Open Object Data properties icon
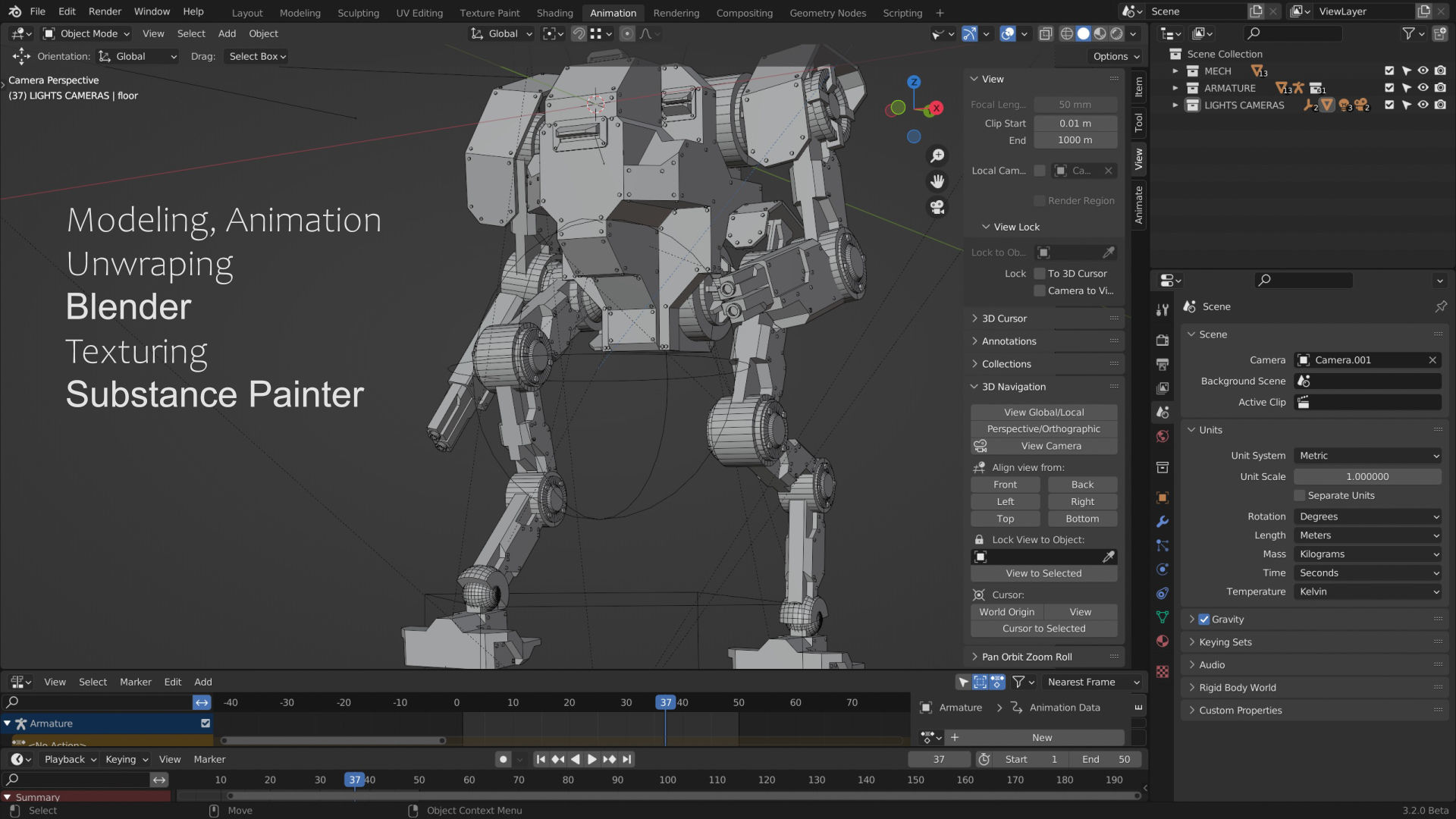The height and width of the screenshot is (819, 1456). (1162, 617)
